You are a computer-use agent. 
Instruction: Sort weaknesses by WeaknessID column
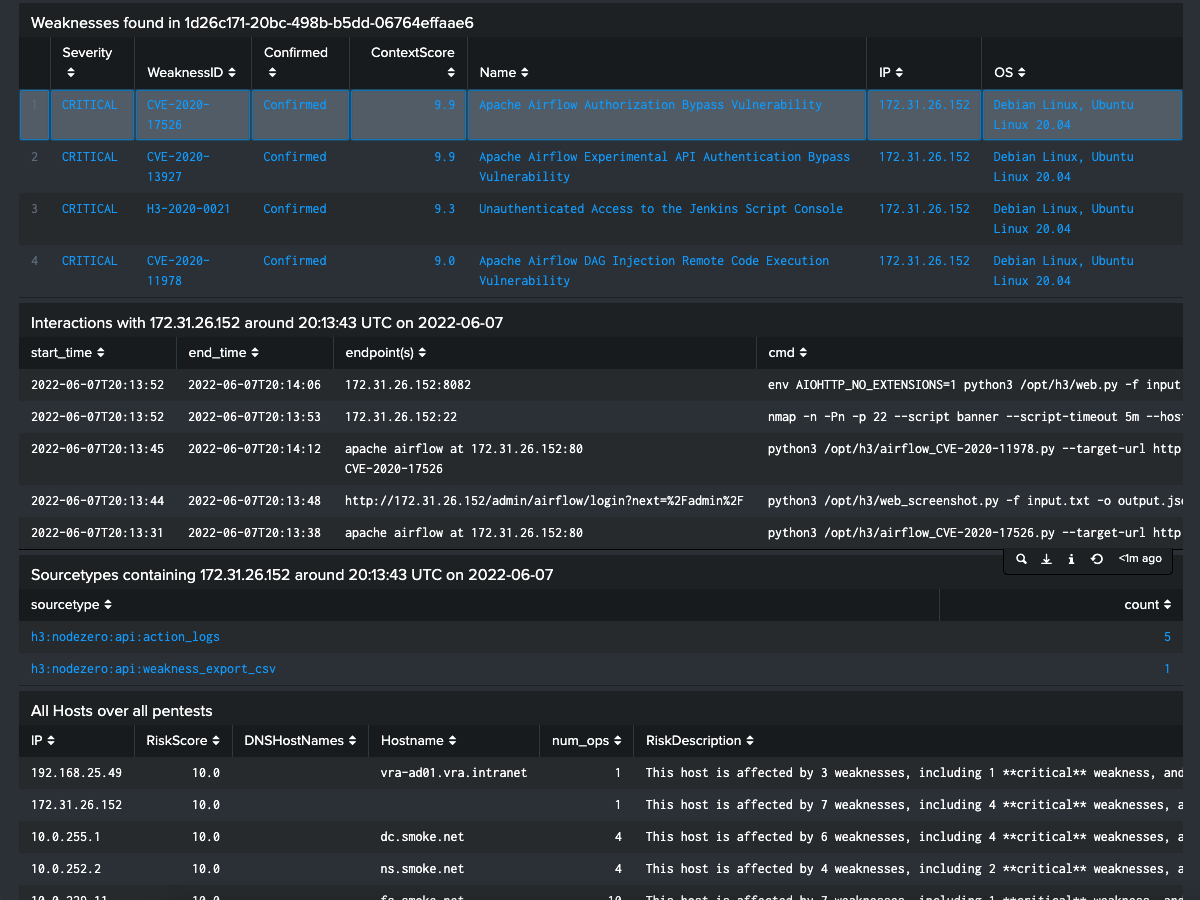click(x=192, y=72)
